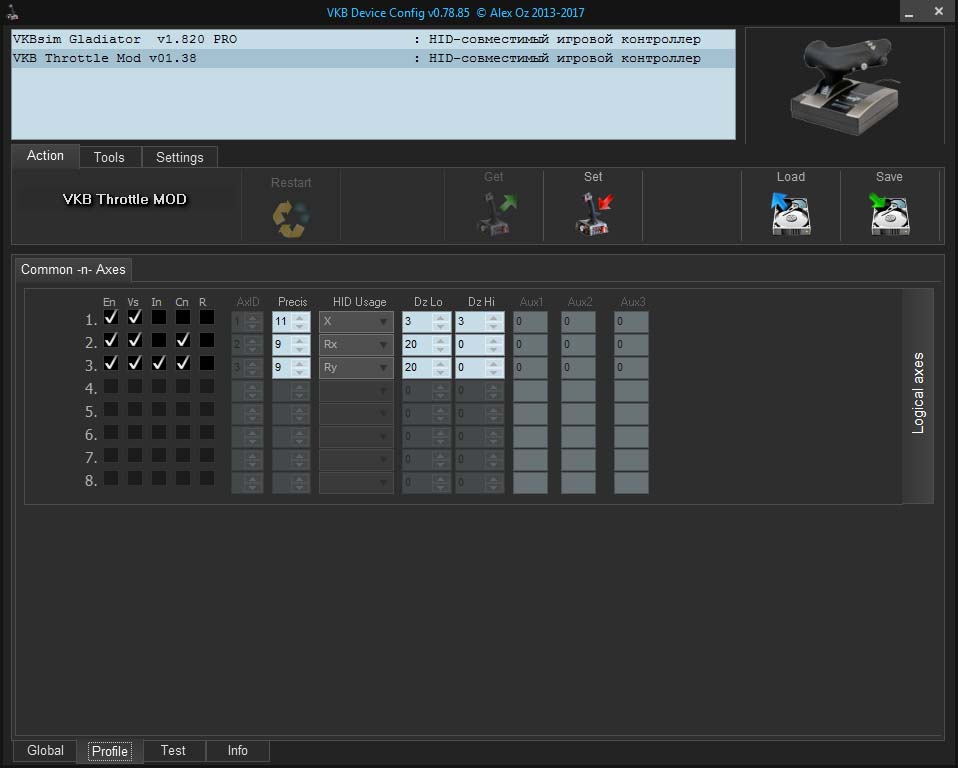Image resolution: width=958 pixels, height=768 pixels.
Task: Click the Dz Hi field of axis 2
Action: (480, 345)
